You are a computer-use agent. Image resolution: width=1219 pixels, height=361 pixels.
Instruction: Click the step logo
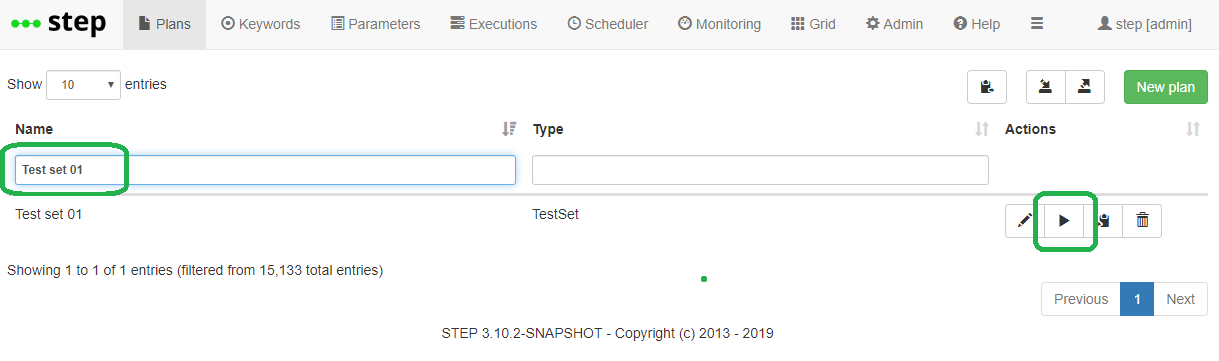pos(58,24)
